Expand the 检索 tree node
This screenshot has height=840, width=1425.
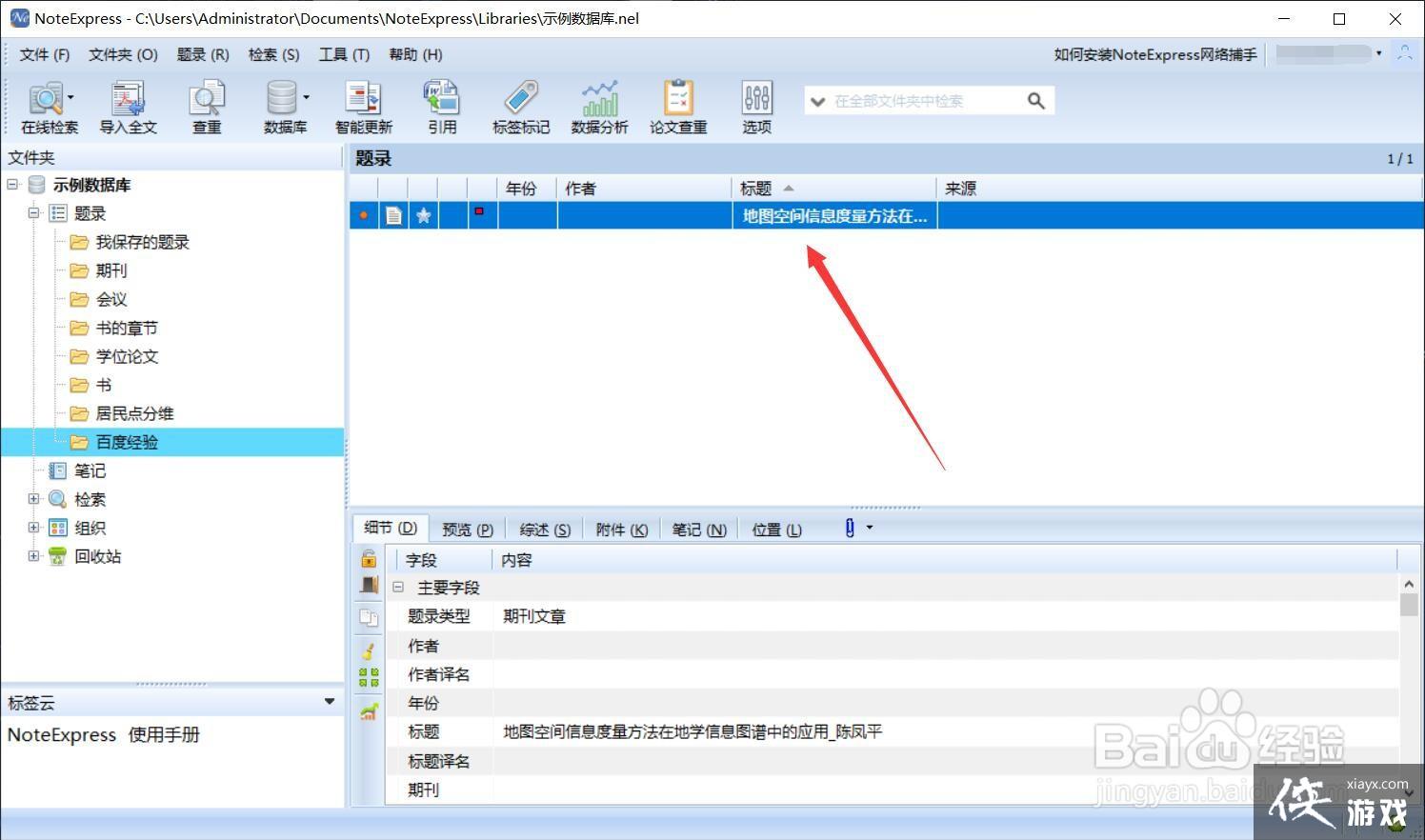pyautogui.click(x=33, y=499)
